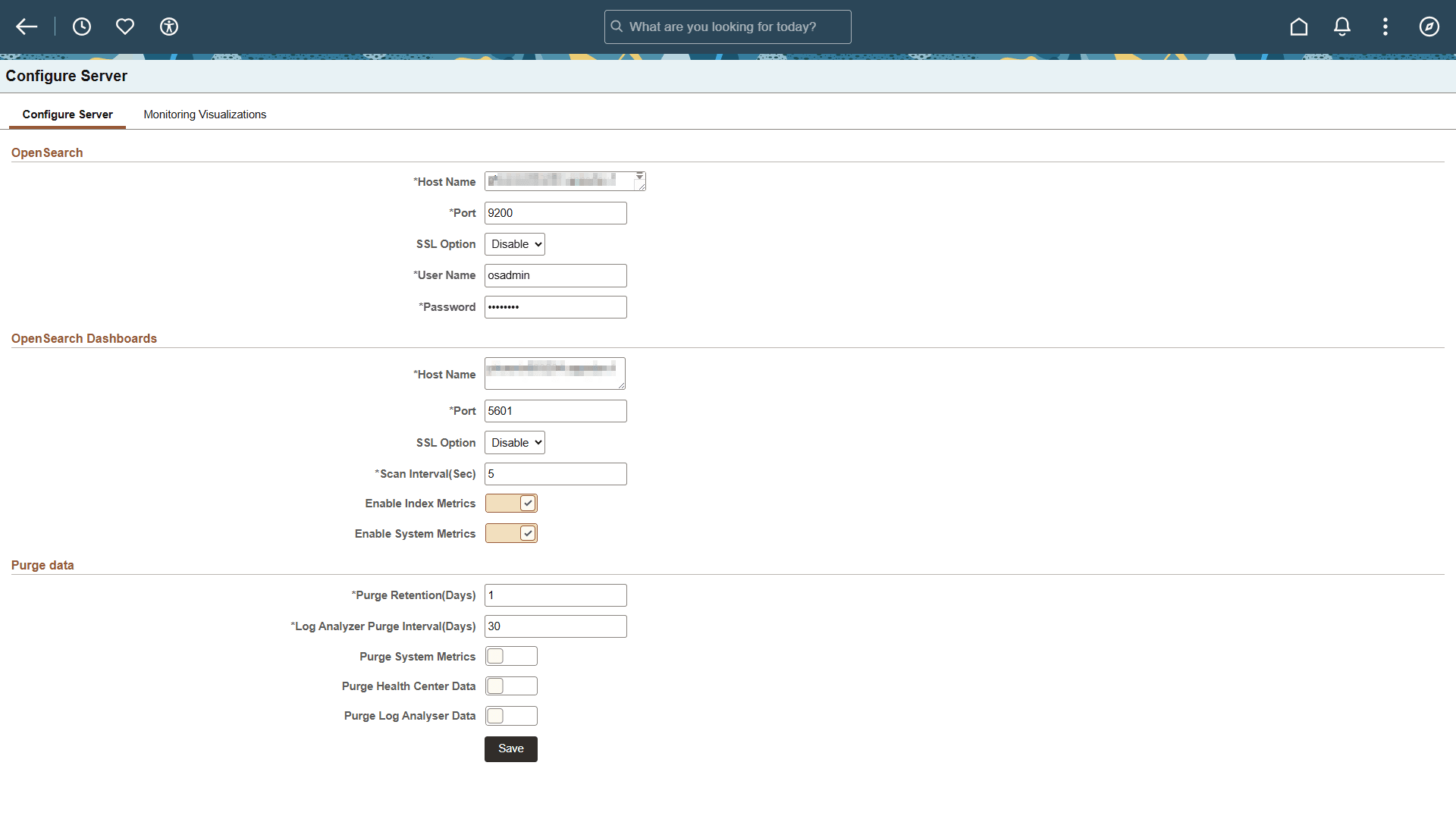Focus the global search box
The height and width of the screenshot is (819, 1456).
pyautogui.click(x=728, y=27)
